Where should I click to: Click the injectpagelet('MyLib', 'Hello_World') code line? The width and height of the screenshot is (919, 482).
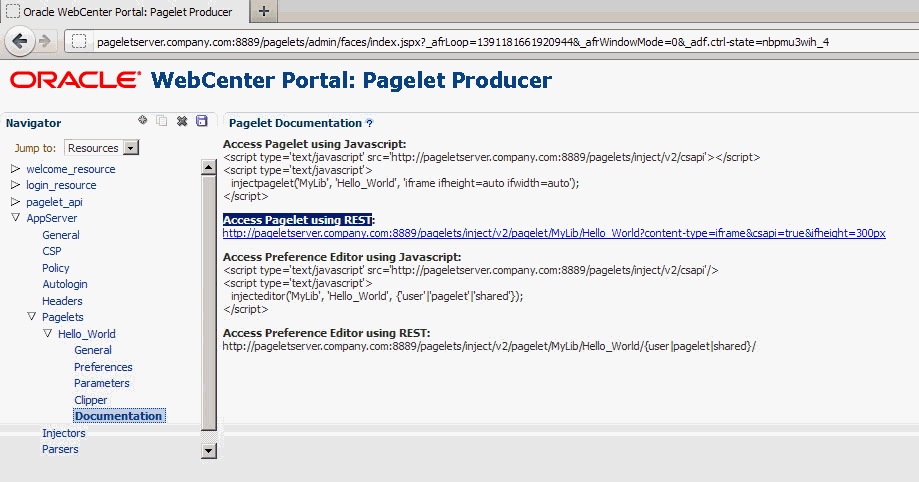click(405, 183)
